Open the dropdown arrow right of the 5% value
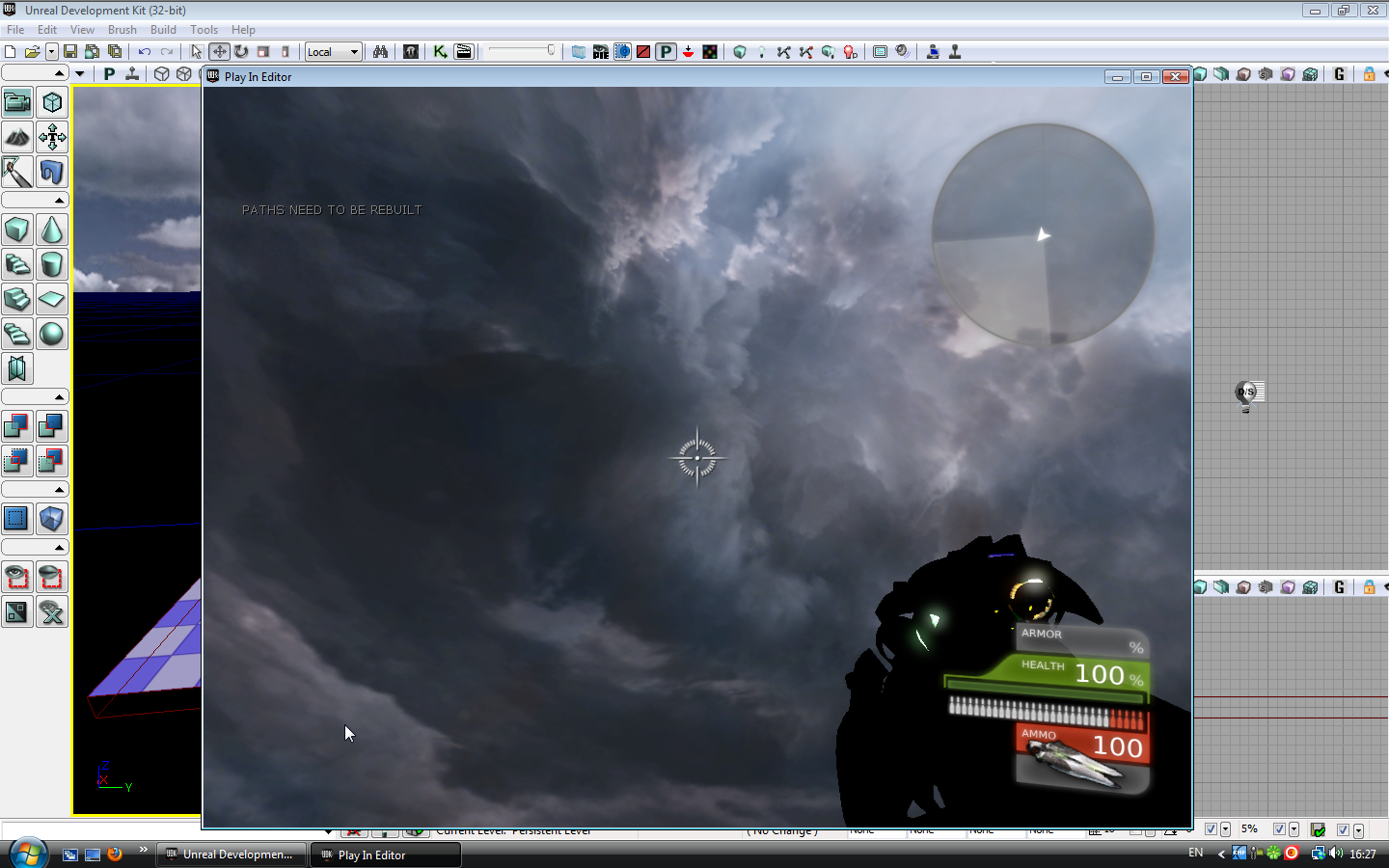This screenshot has width=1389, height=868. pos(1294,829)
